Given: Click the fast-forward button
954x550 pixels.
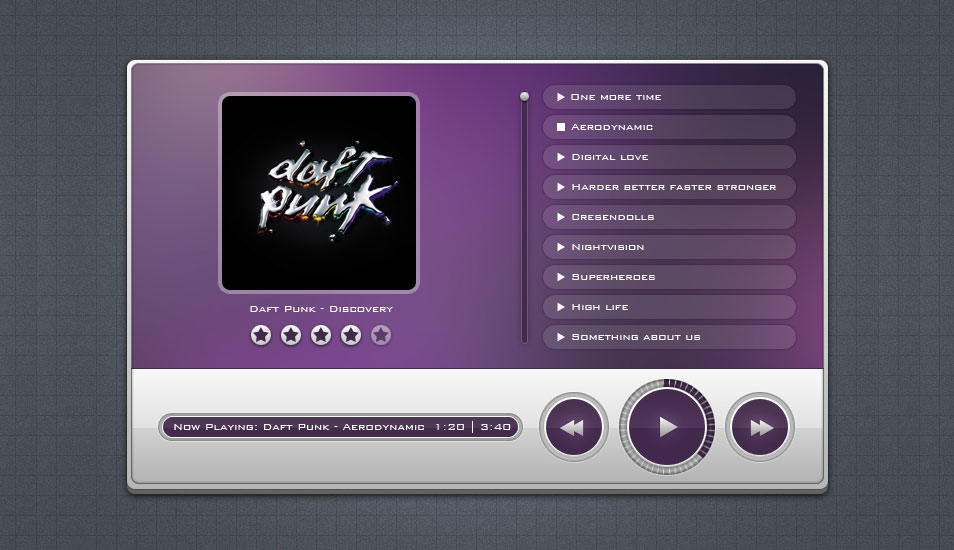Looking at the screenshot, I should pyautogui.click(x=760, y=427).
